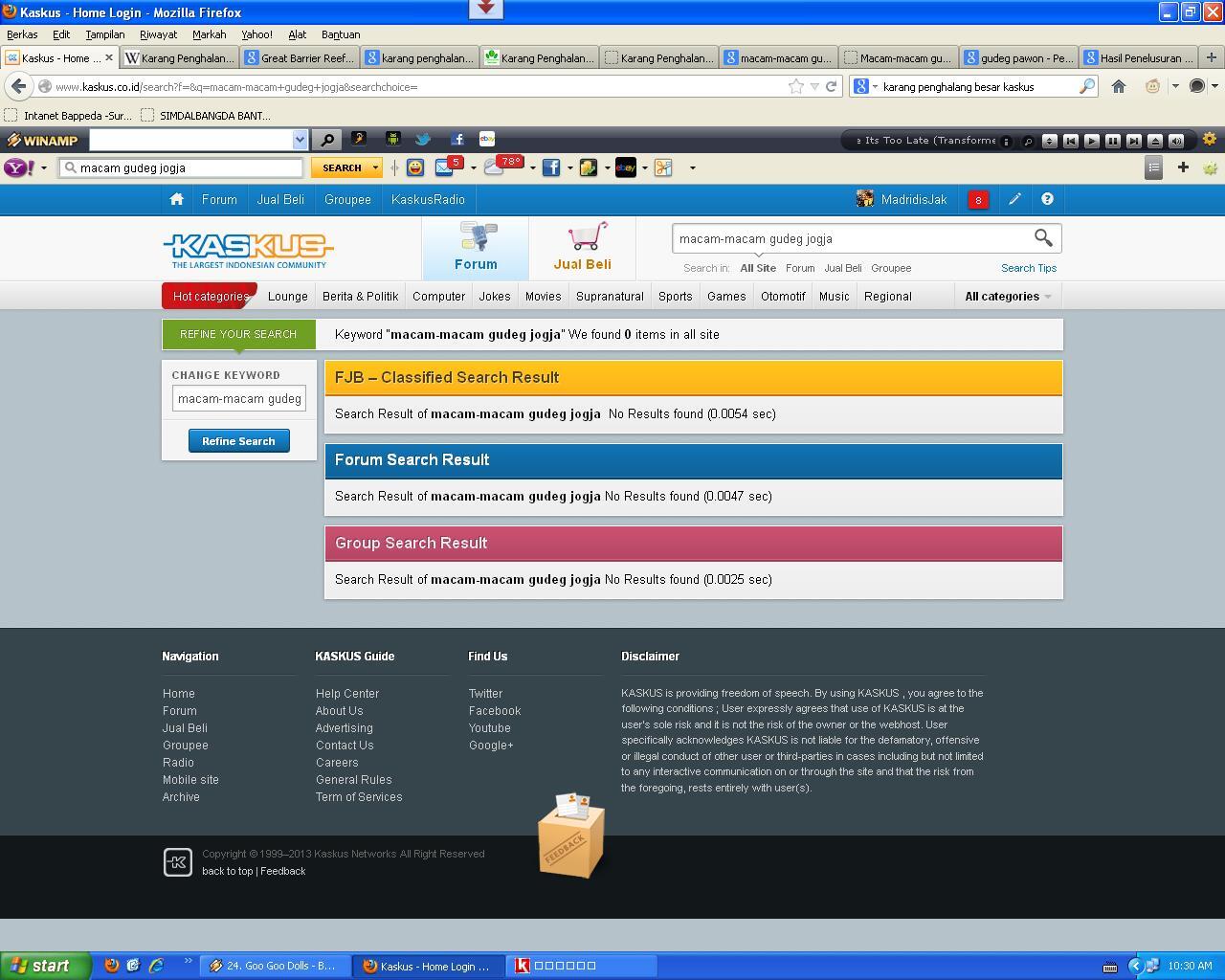Open Winamp toolbar Android icon
1225x980 pixels.
click(392, 140)
